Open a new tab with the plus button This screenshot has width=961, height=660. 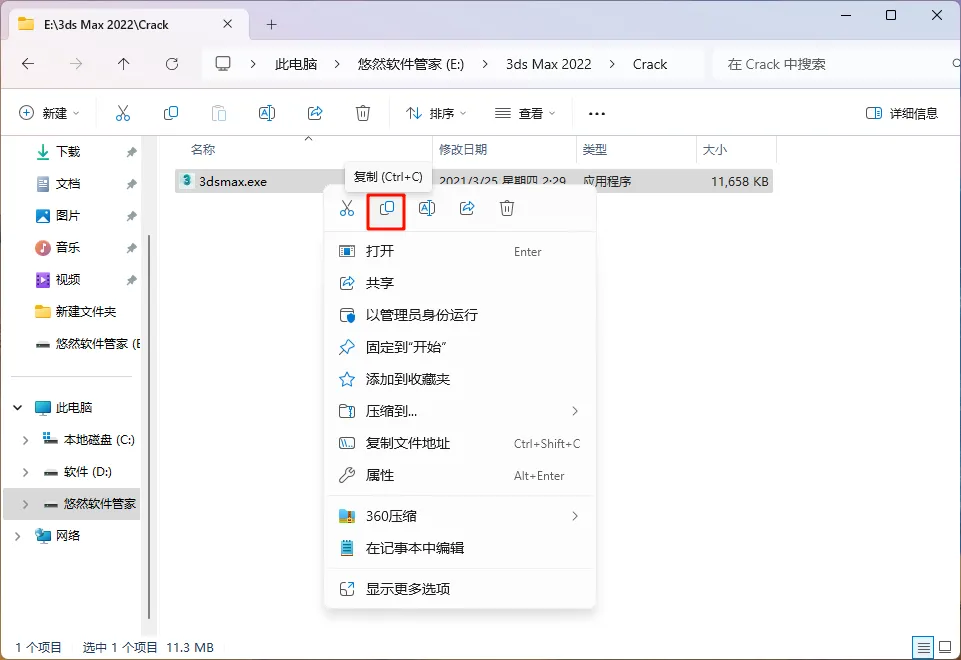(x=272, y=25)
